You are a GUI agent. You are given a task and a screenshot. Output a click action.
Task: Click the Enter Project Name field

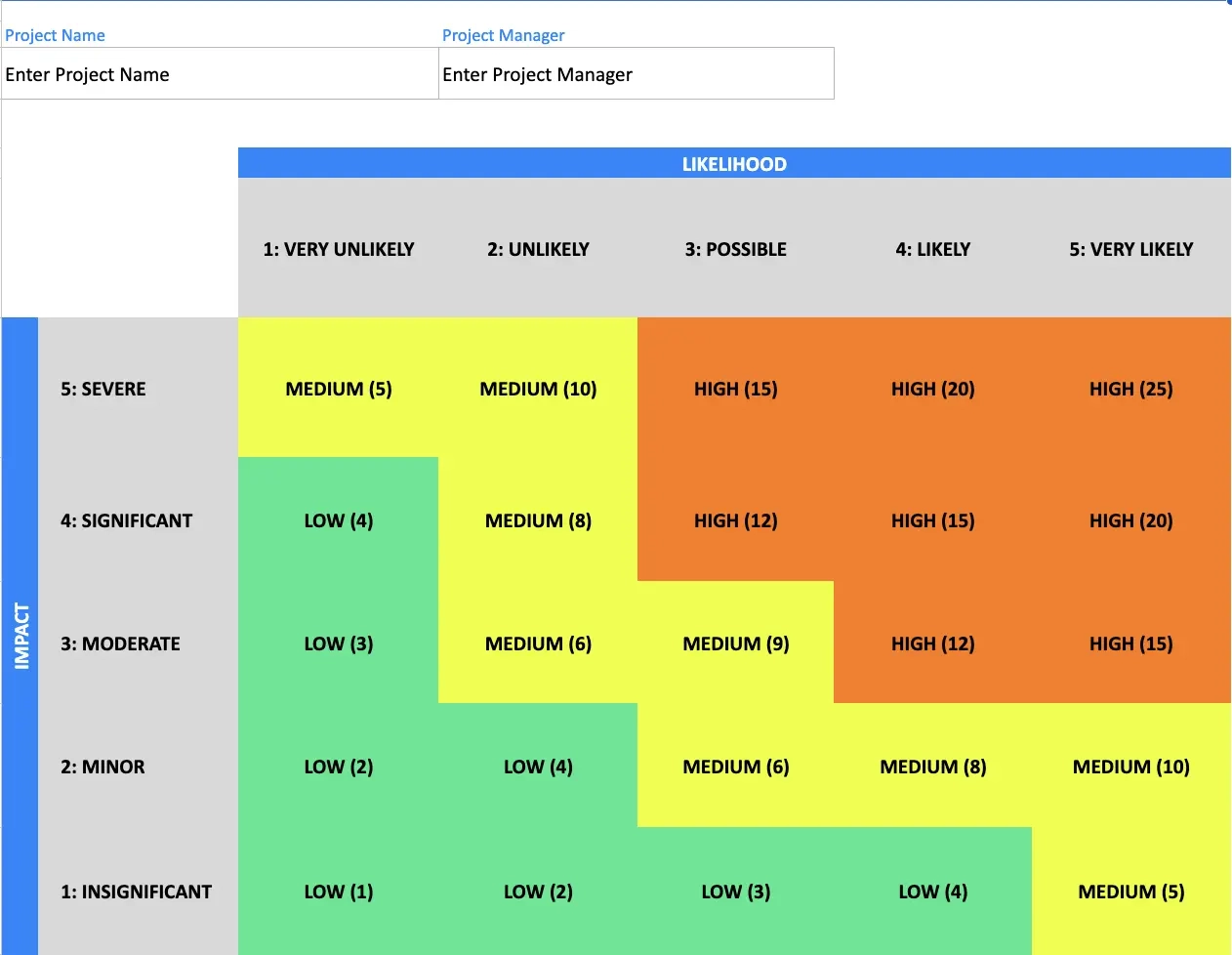[x=220, y=74]
